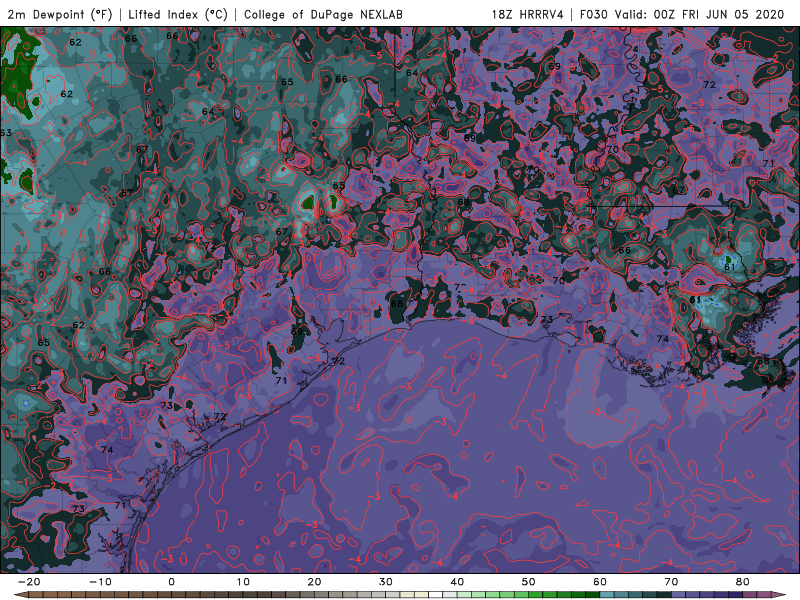Click the '18Z HRRRV4' model run label
The height and width of the screenshot is (600, 800).
(528, 14)
